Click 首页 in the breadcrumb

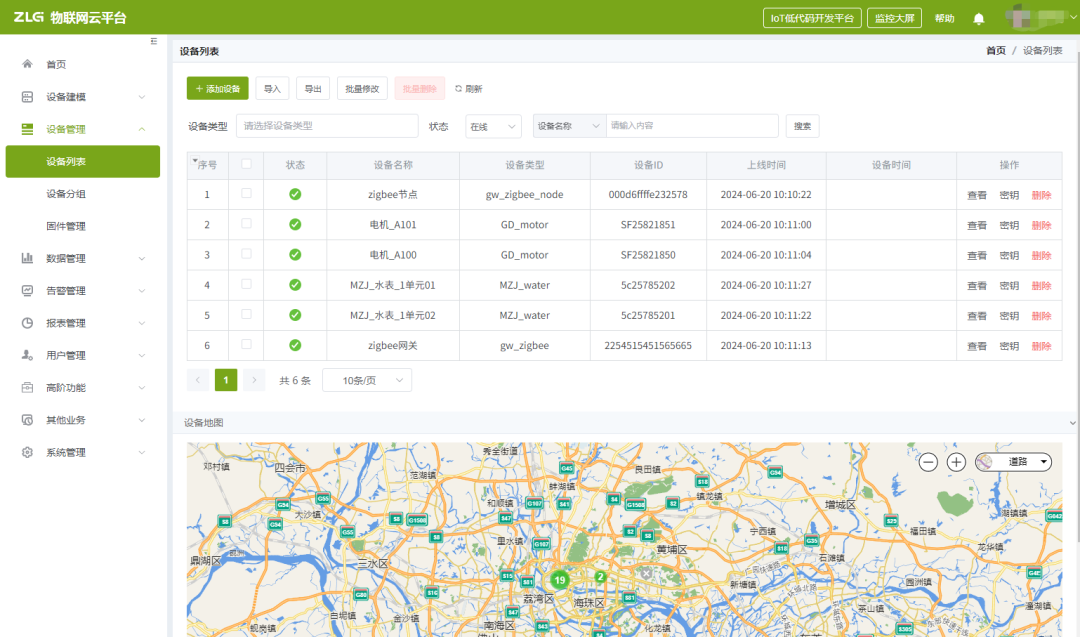click(x=996, y=50)
